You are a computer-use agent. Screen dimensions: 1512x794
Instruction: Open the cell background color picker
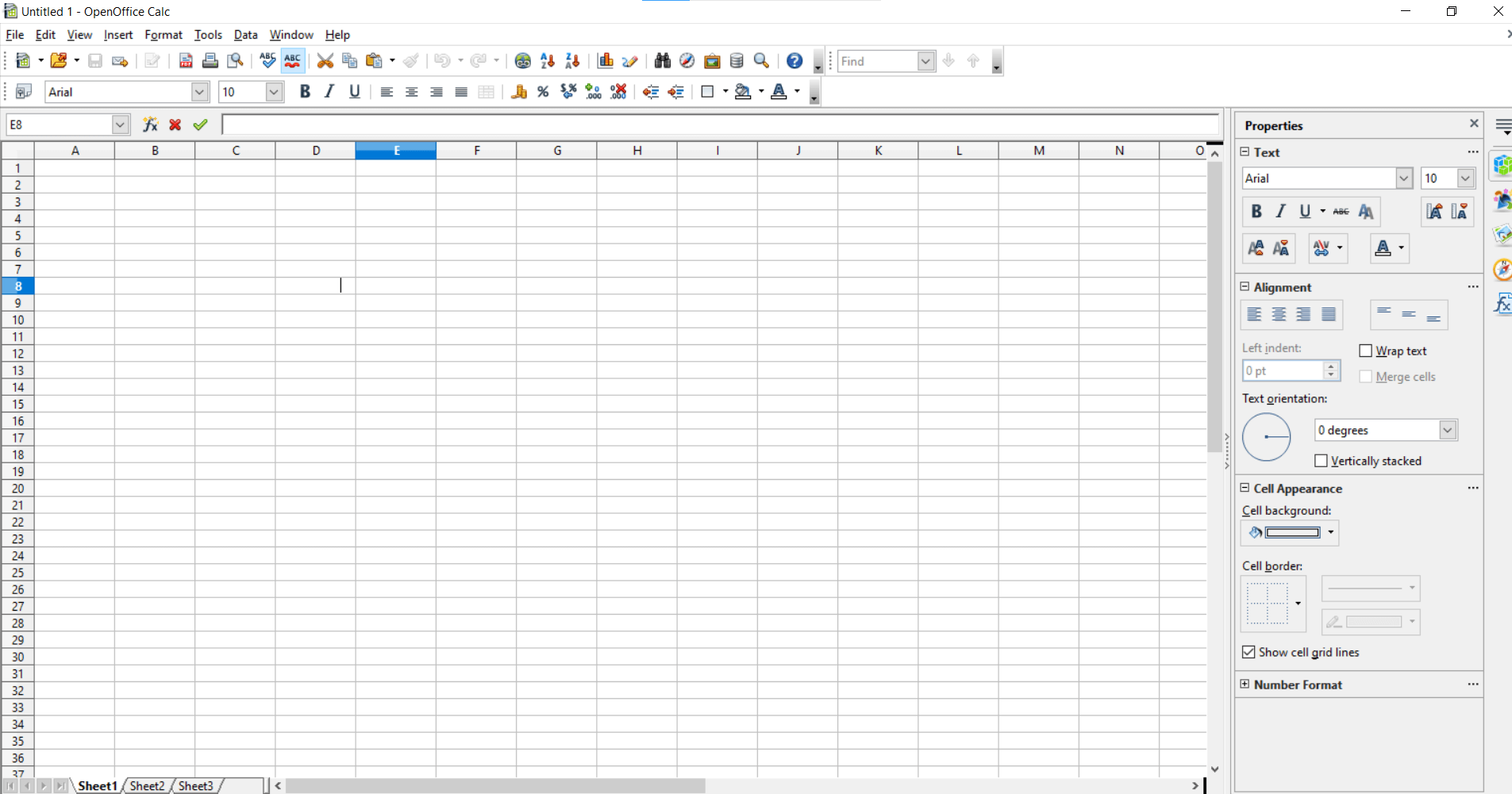click(1331, 532)
